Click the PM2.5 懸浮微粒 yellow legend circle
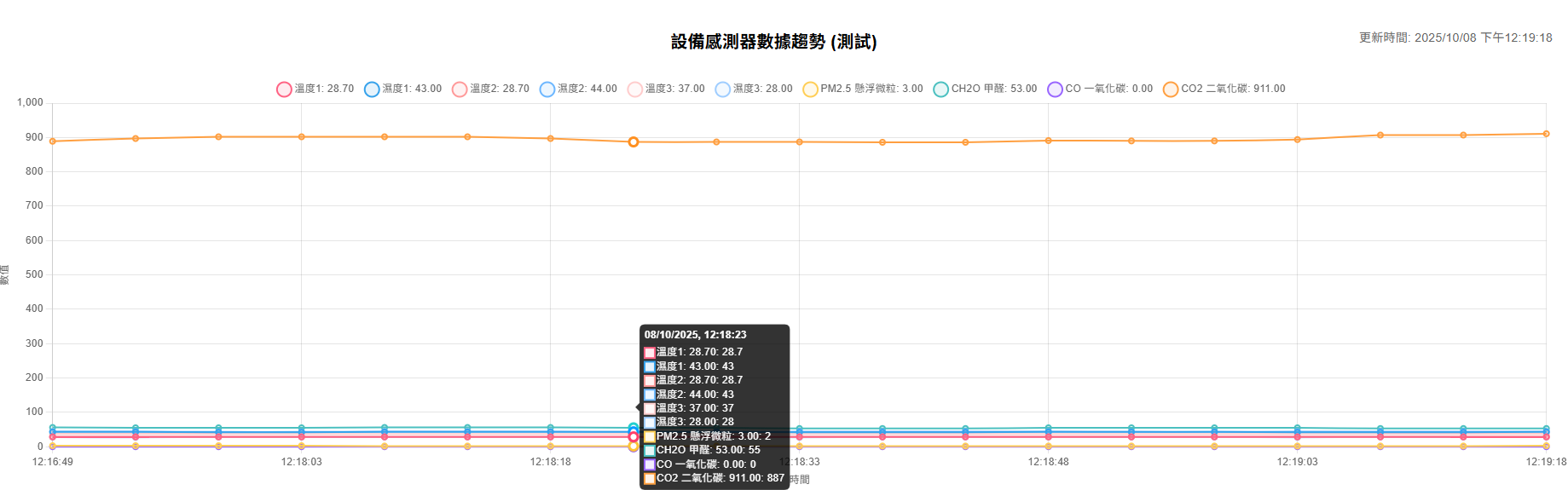Screen dimensions: 1568x490 point(810,89)
